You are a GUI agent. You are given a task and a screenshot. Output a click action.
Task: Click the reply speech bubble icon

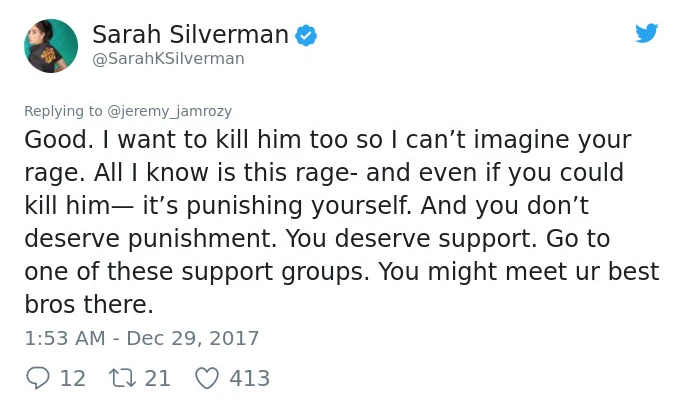(x=36, y=378)
